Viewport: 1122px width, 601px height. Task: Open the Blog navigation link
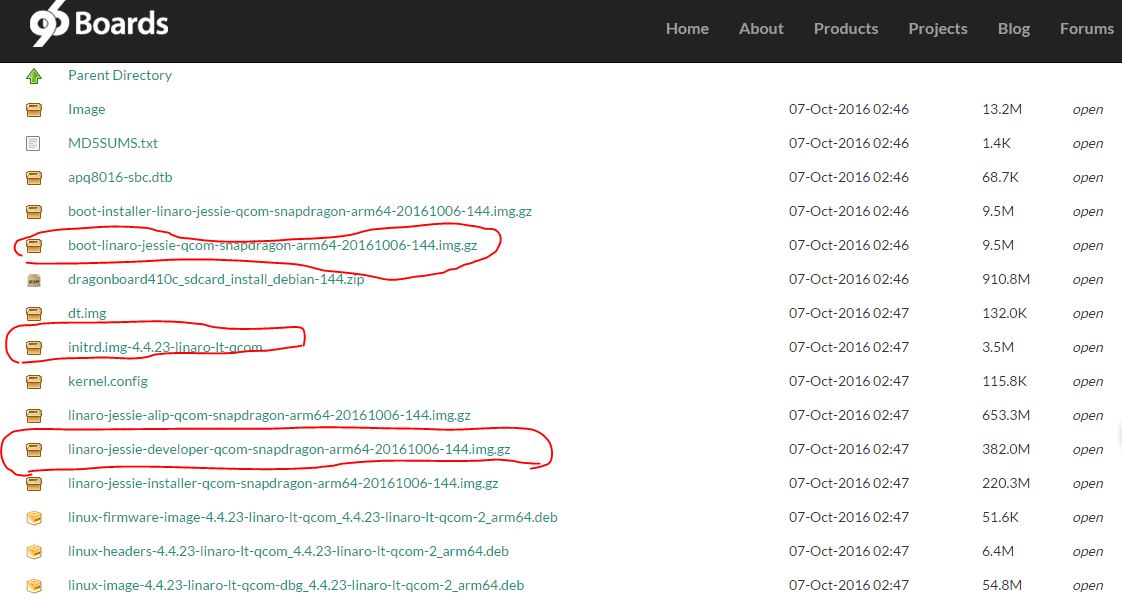[x=1014, y=29]
